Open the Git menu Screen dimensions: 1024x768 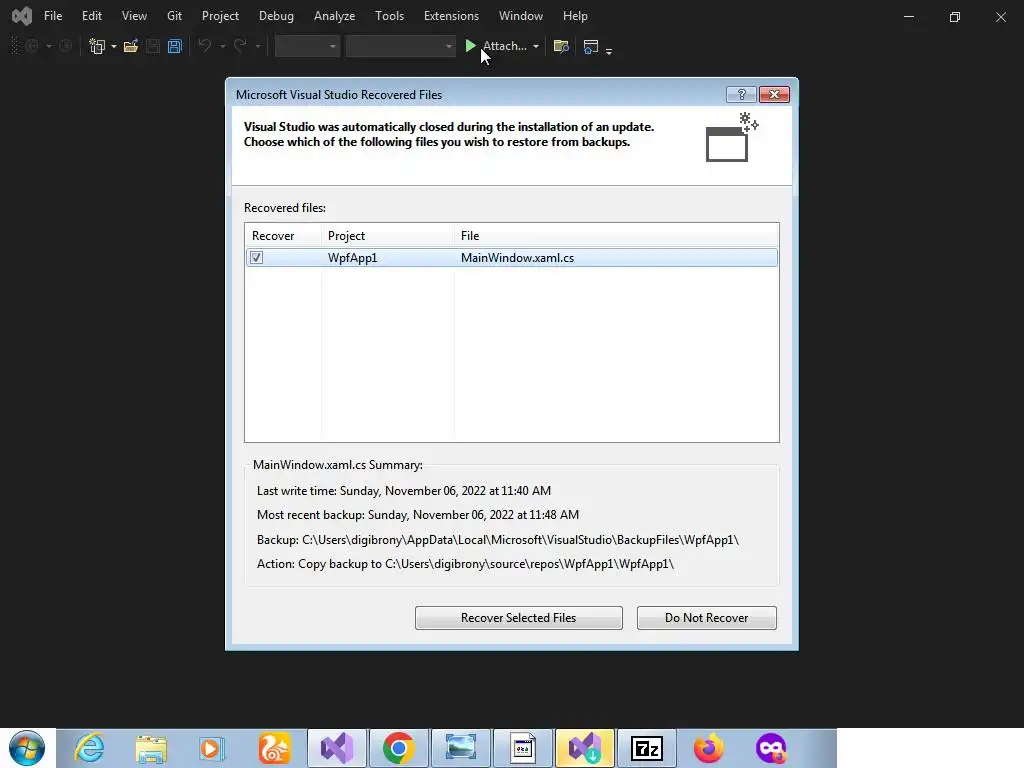[x=174, y=16]
